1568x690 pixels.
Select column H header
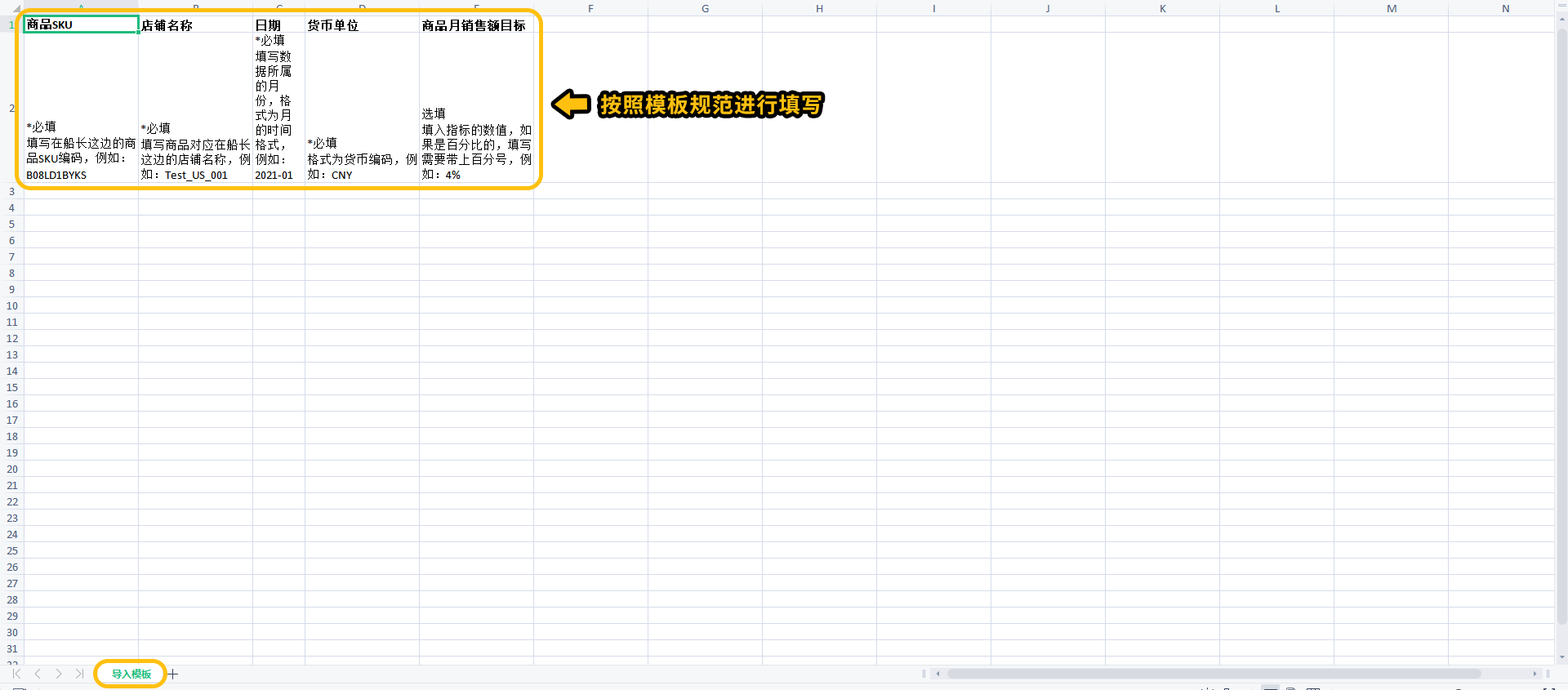(819, 8)
